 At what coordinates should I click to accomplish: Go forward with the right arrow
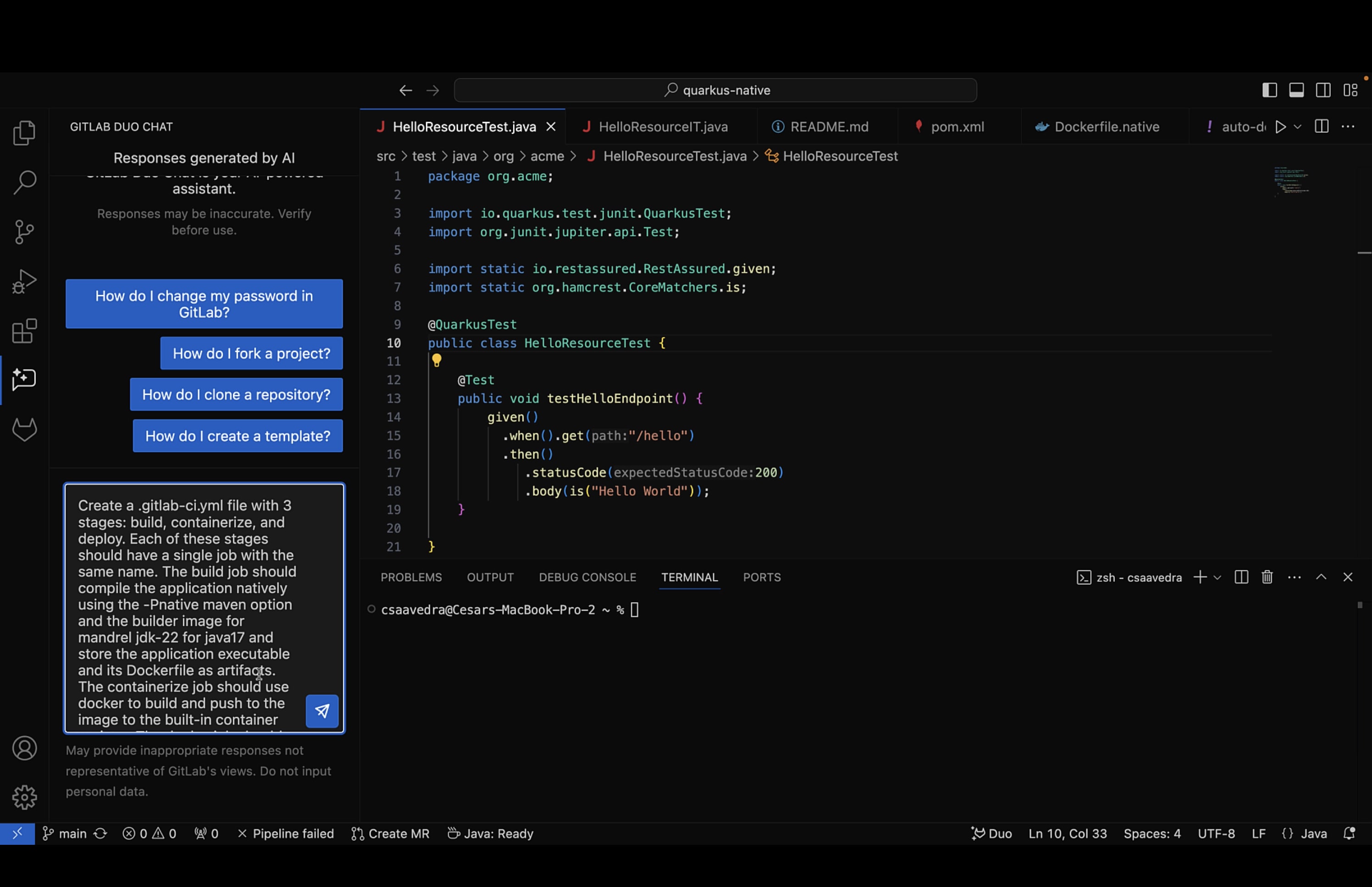tap(432, 90)
